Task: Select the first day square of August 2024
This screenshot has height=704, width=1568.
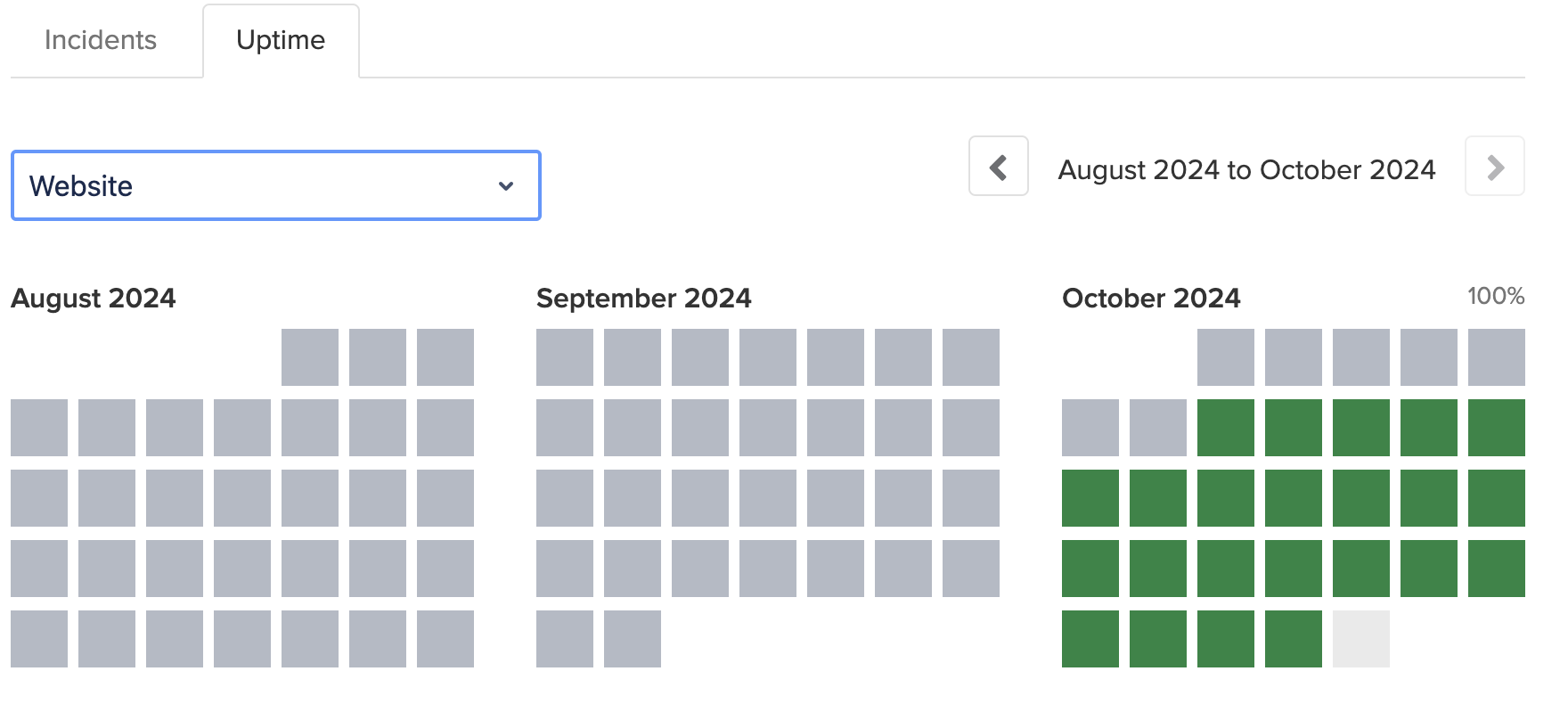Action: [310, 356]
